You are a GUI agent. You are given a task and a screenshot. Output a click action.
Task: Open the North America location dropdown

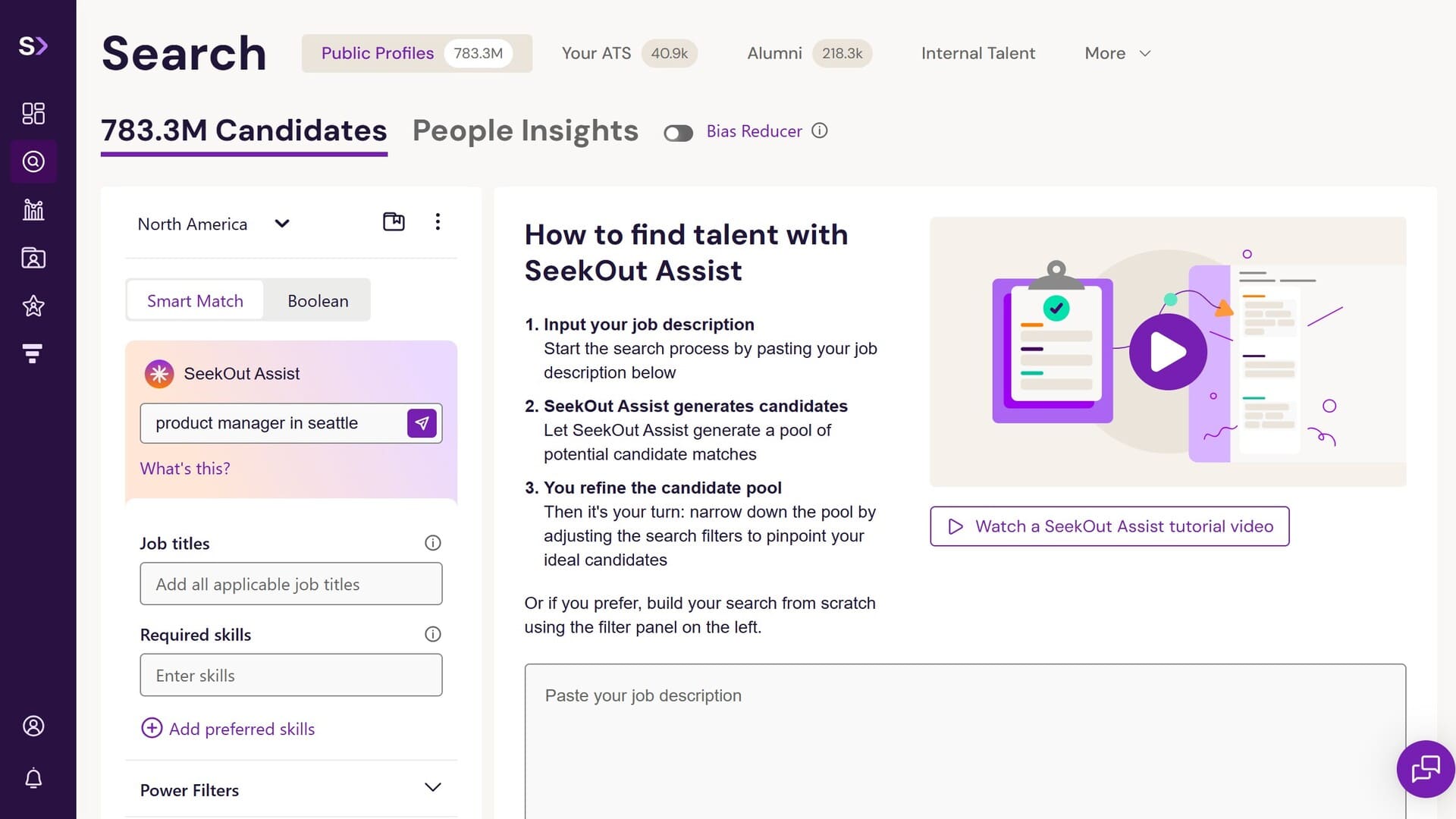pos(281,224)
